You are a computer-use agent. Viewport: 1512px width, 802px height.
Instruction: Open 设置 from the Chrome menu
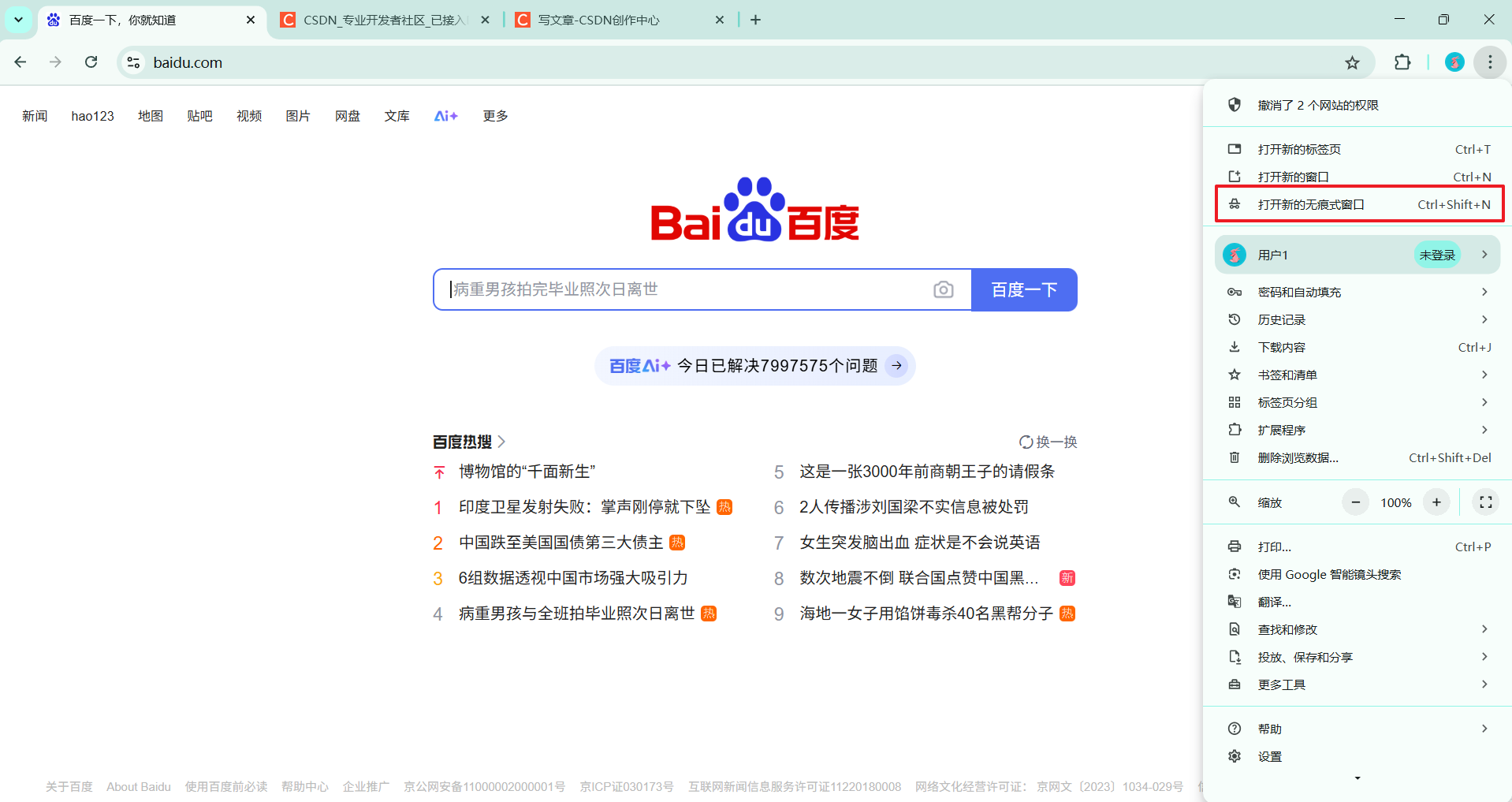(1356, 756)
